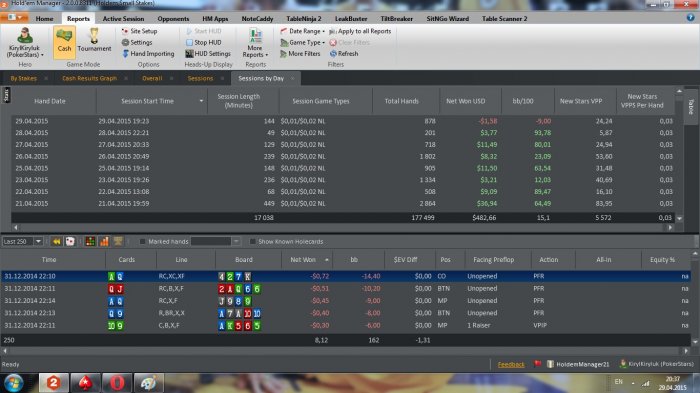This screenshot has width=700, height=393.
Task: Click Refresh filter button
Action: [344, 54]
